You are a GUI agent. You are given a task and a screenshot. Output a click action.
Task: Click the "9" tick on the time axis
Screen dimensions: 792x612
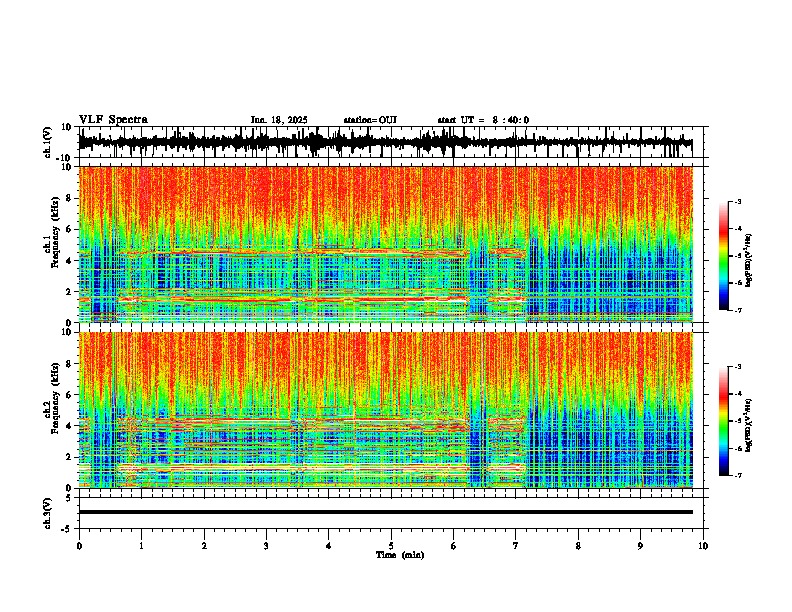640,546
